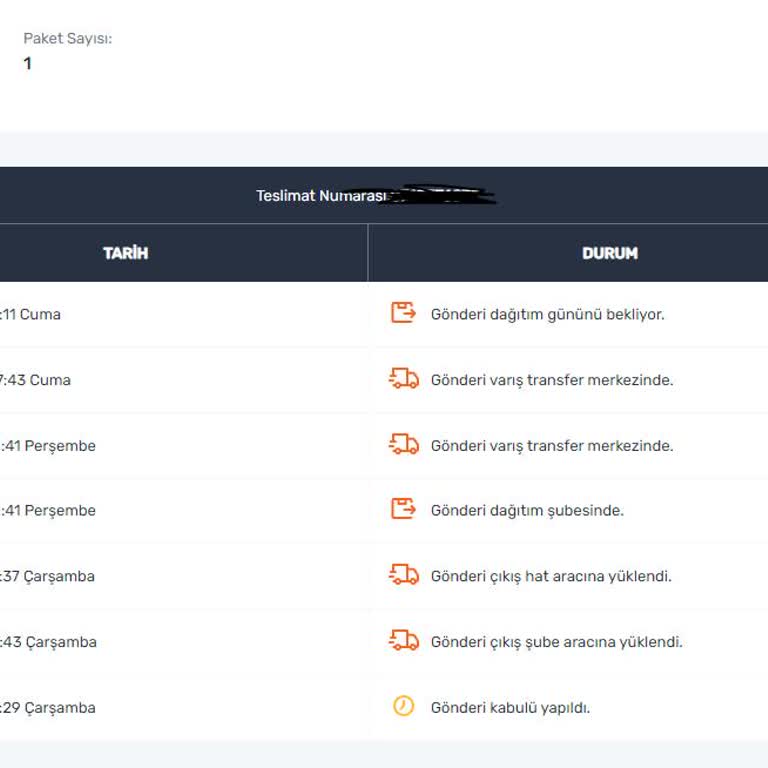This screenshot has height=768, width=768.
Task: Click 'Gönderi varış transfer merkezinde.' in the Perşembe row
Action: point(552,446)
